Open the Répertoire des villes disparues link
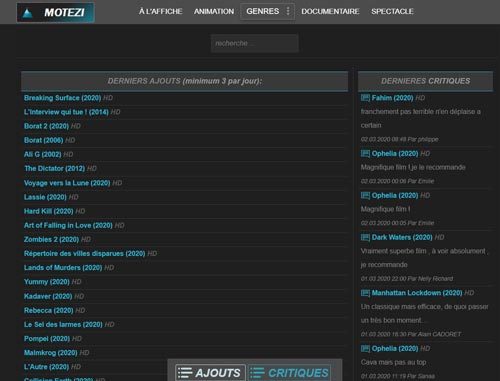The height and width of the screenshot is (381, 500). tap(85, 253)
